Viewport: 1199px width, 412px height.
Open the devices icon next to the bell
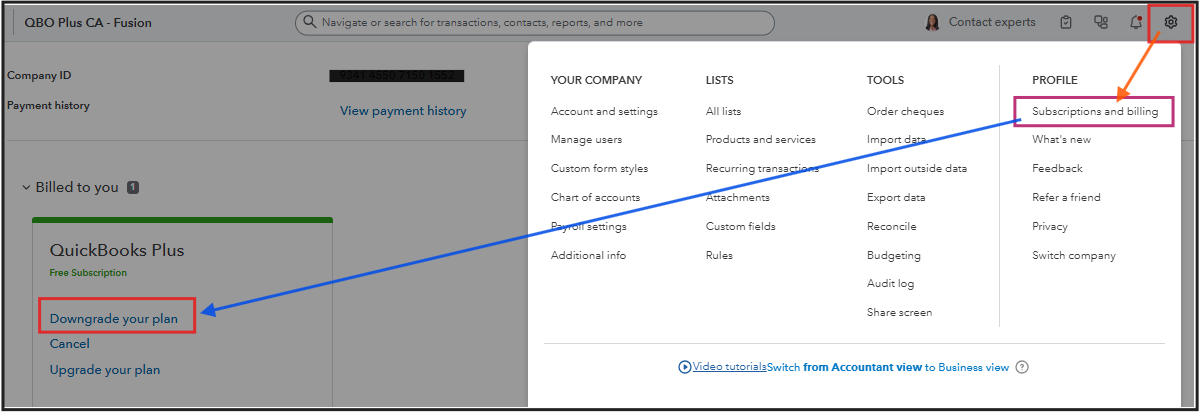[1101, 22]
